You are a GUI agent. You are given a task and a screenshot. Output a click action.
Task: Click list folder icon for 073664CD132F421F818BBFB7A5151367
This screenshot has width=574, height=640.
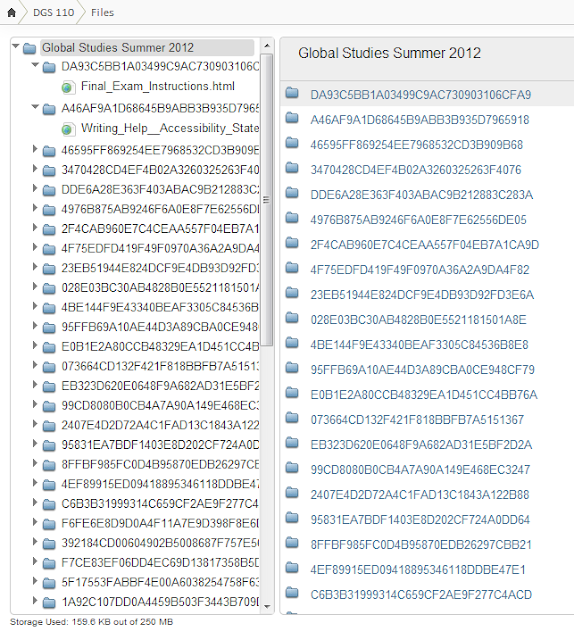coord(292,418)
